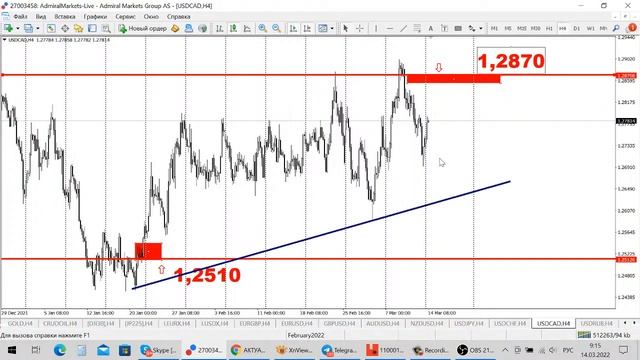Select the text label T tool
The height and width of the screenshot is (360, 640).
tap(444, 28)
